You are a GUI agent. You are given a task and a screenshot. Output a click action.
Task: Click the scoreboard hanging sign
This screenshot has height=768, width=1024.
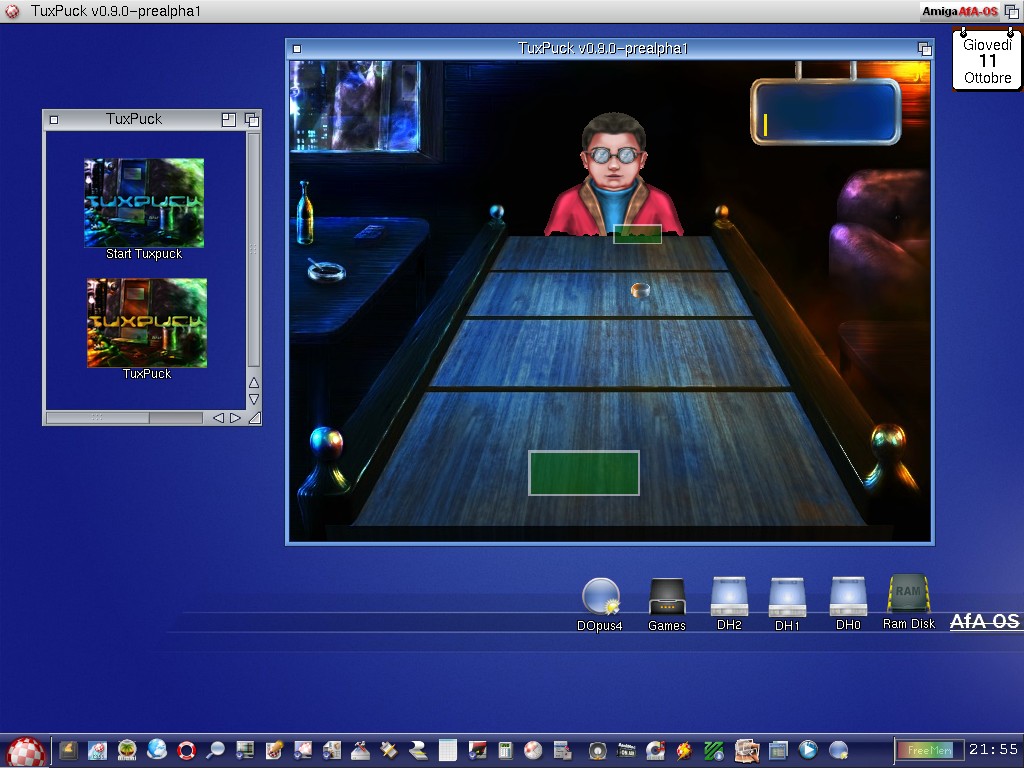826,112
